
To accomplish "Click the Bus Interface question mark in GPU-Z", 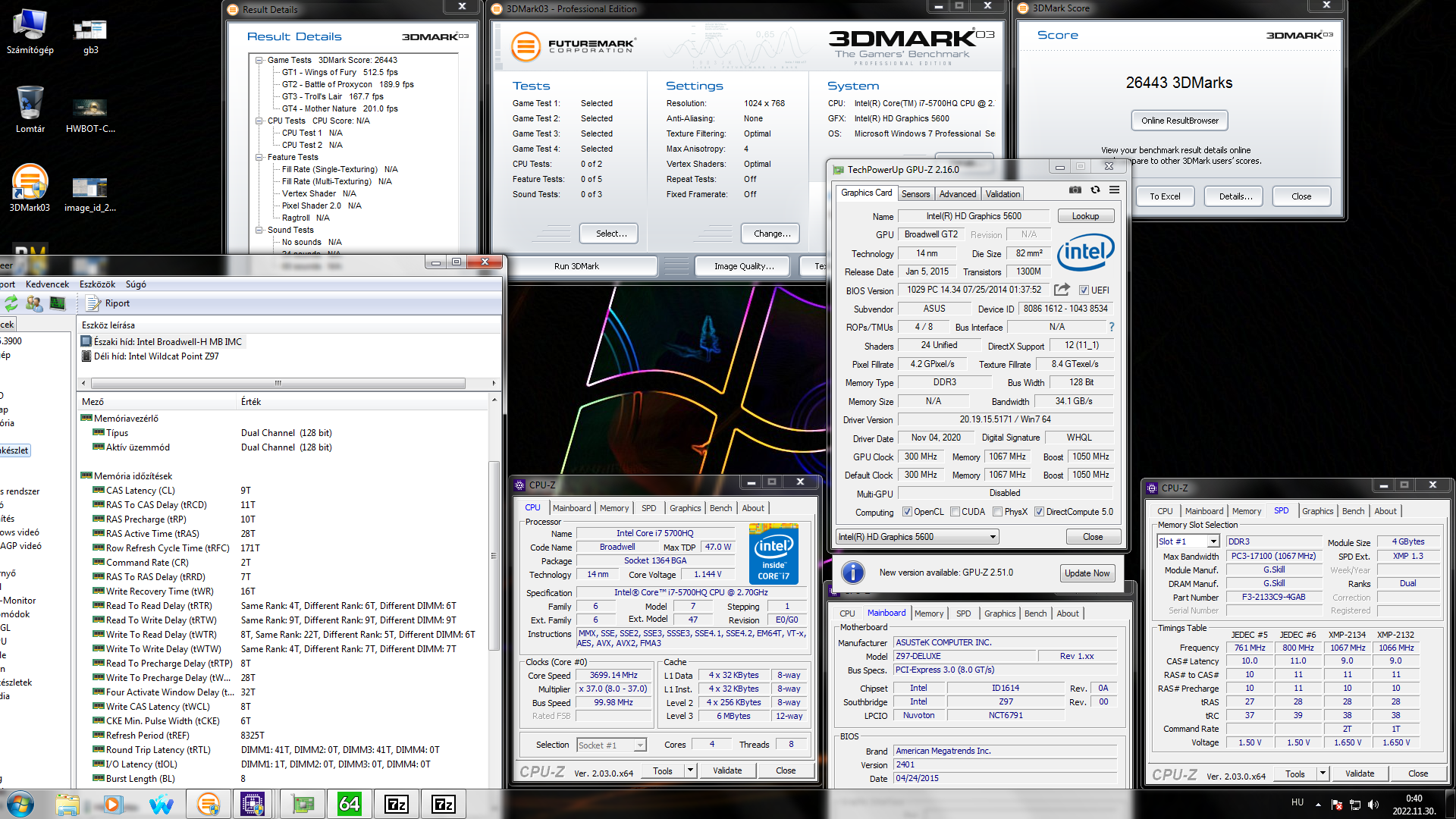I will pyautogui.click(x=1112, y=327).
